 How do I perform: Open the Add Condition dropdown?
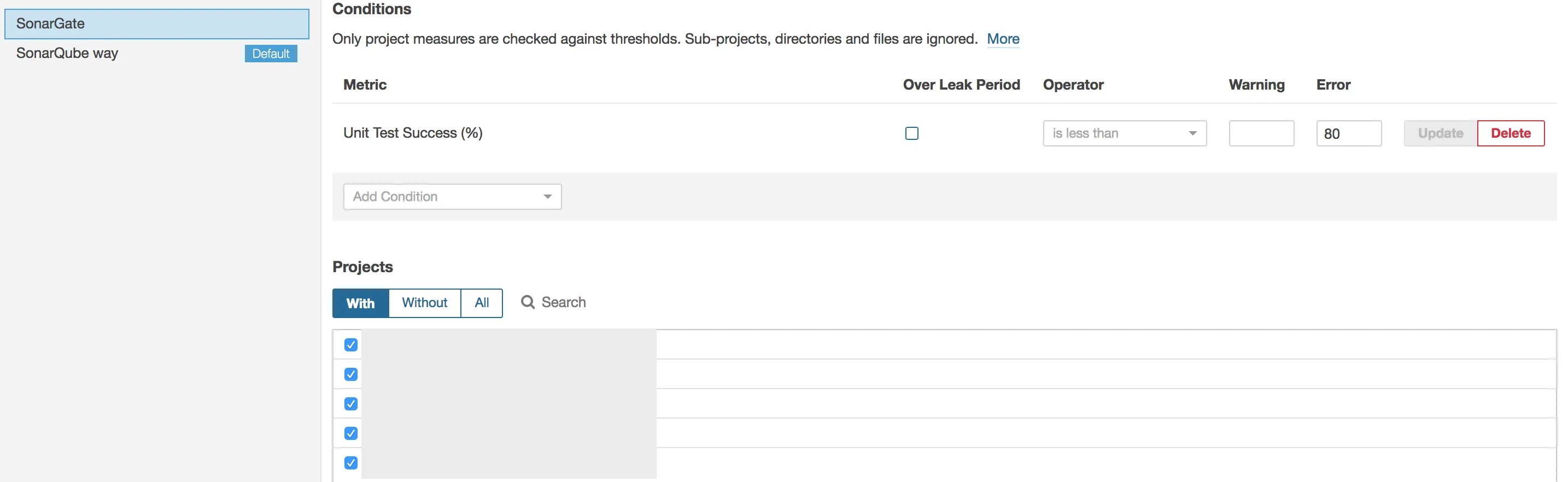pos(452,197)
